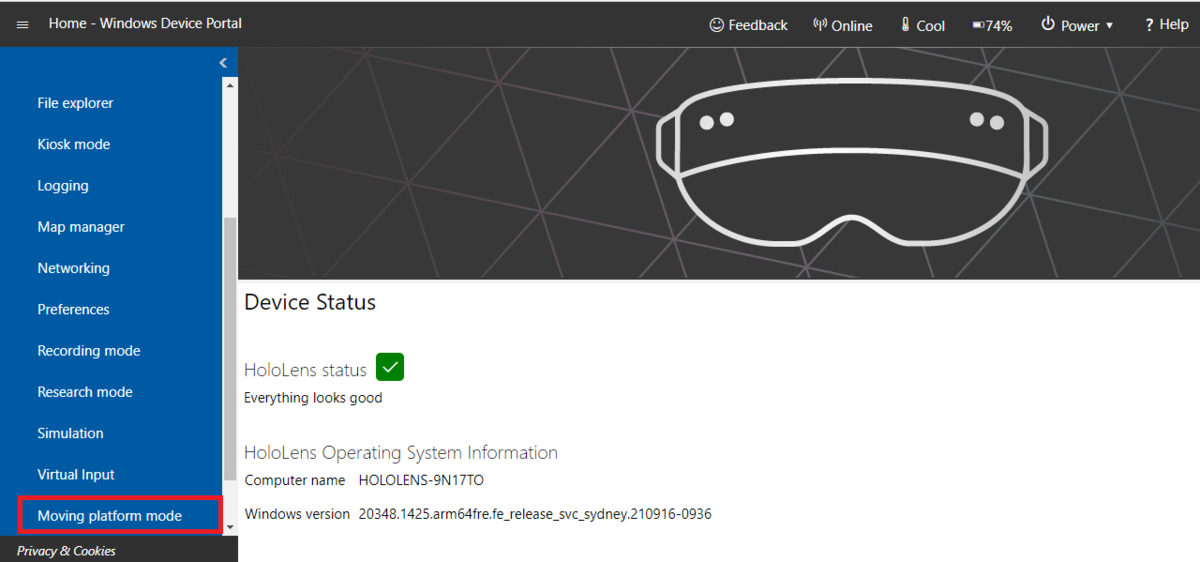Screen dimensions: 1200x562
Task: Select Networking from the sidebar
Action: (73, 268)
